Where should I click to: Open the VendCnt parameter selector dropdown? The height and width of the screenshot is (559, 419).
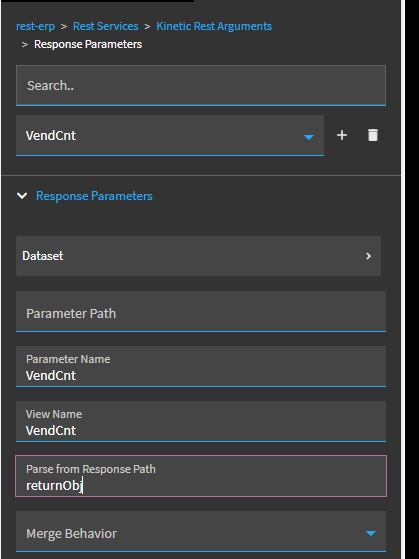pos(170,135)
